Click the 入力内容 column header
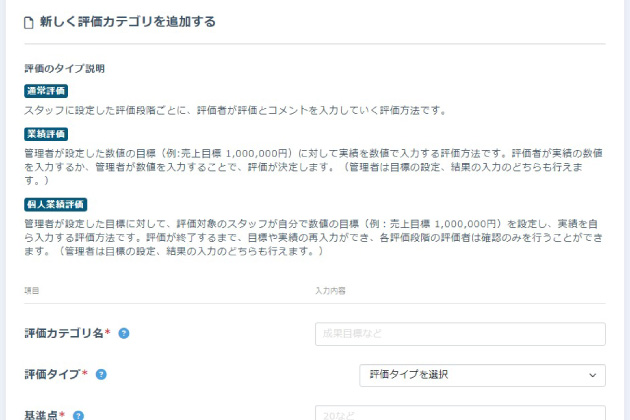Image resolution: width=630 pixels, height=420 pixels. pyautogui.click(x=330, y=291)
